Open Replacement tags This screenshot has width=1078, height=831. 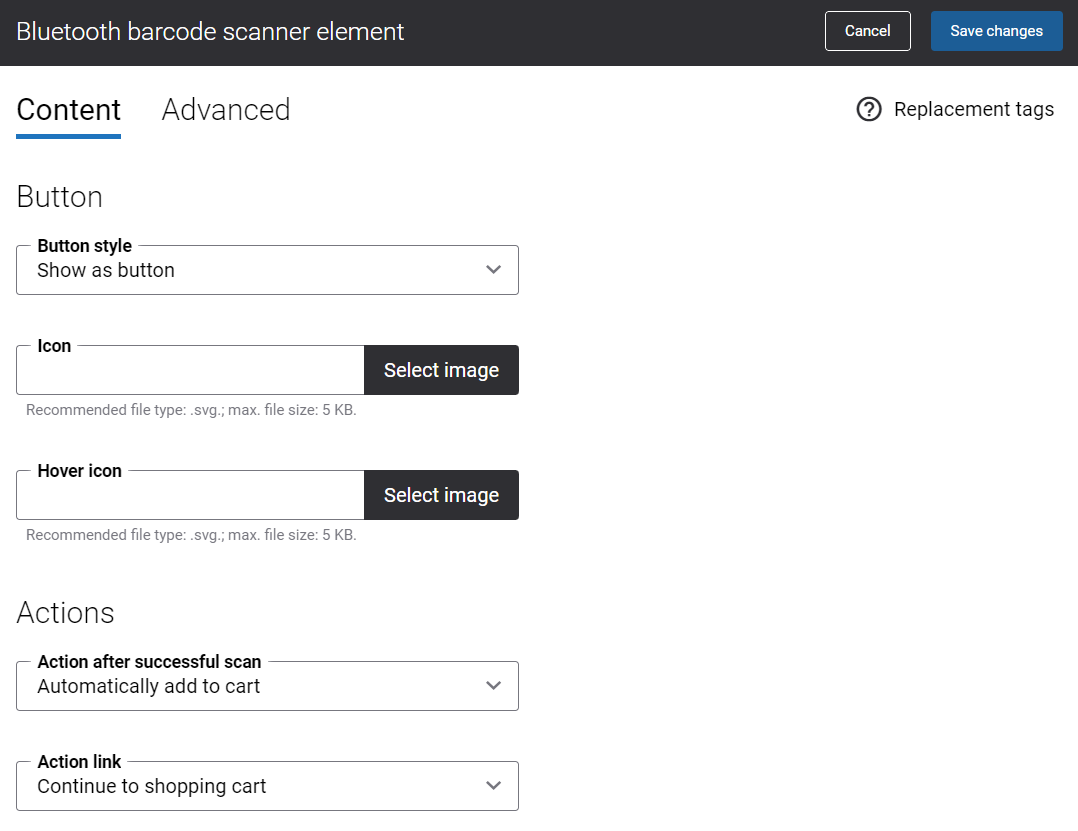(974, 109)
